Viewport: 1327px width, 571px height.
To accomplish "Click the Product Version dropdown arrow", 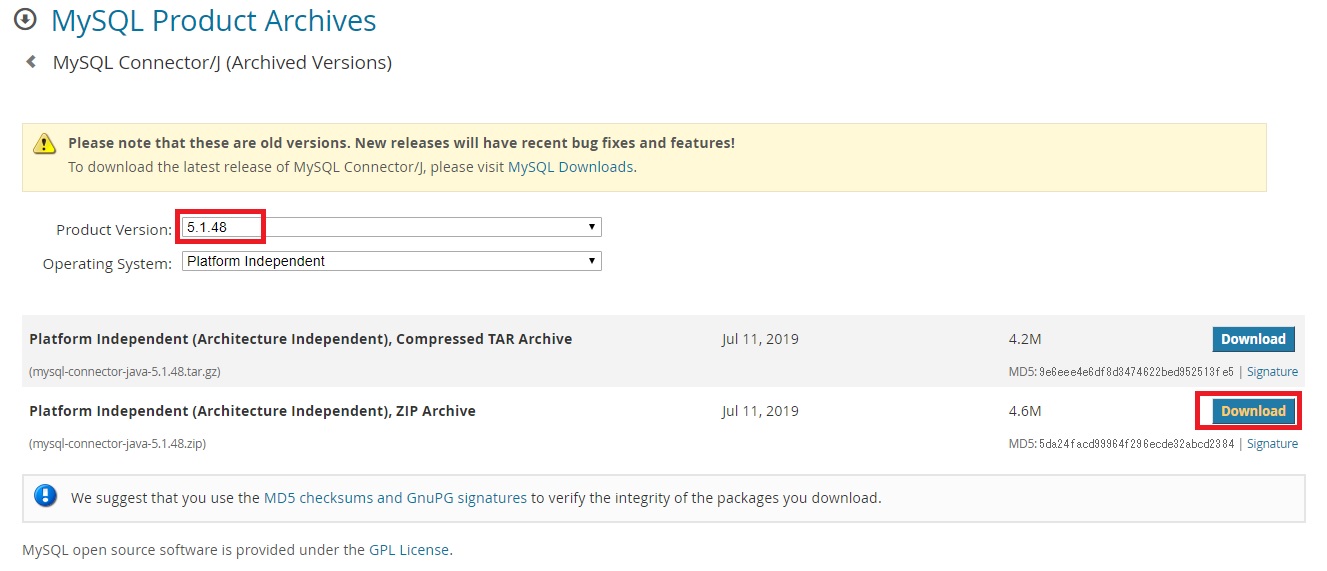I will [592, 228].
